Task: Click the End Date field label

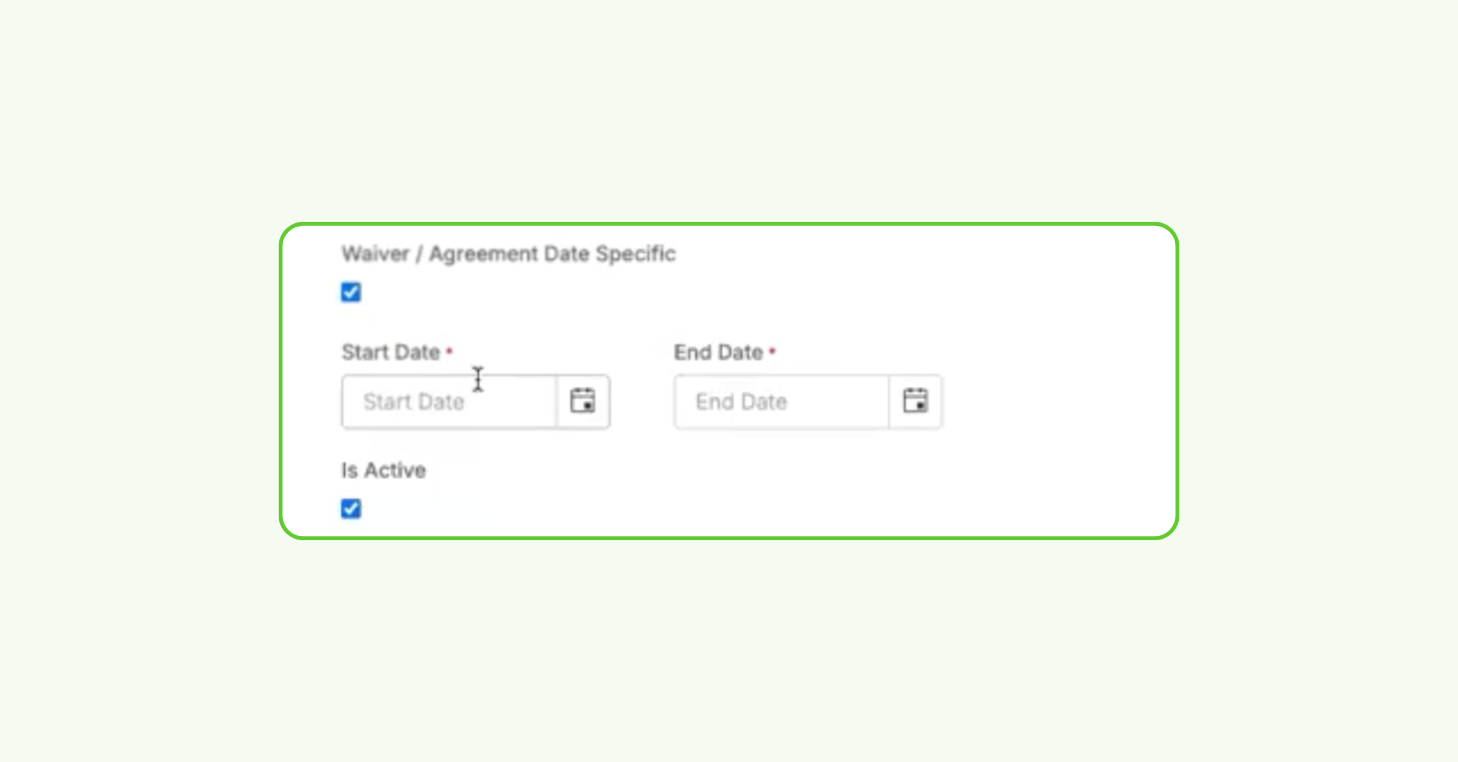Action: click(718, 352)
